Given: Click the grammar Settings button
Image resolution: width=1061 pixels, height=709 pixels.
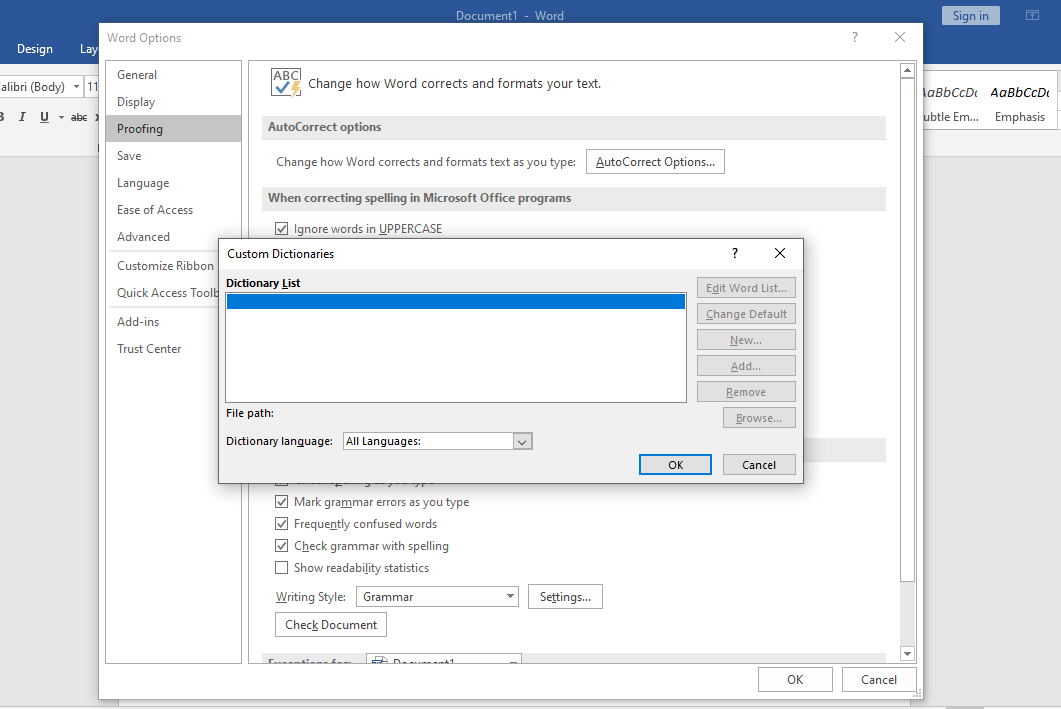Looking at the screenshot, I should click(x=565, y=597).
